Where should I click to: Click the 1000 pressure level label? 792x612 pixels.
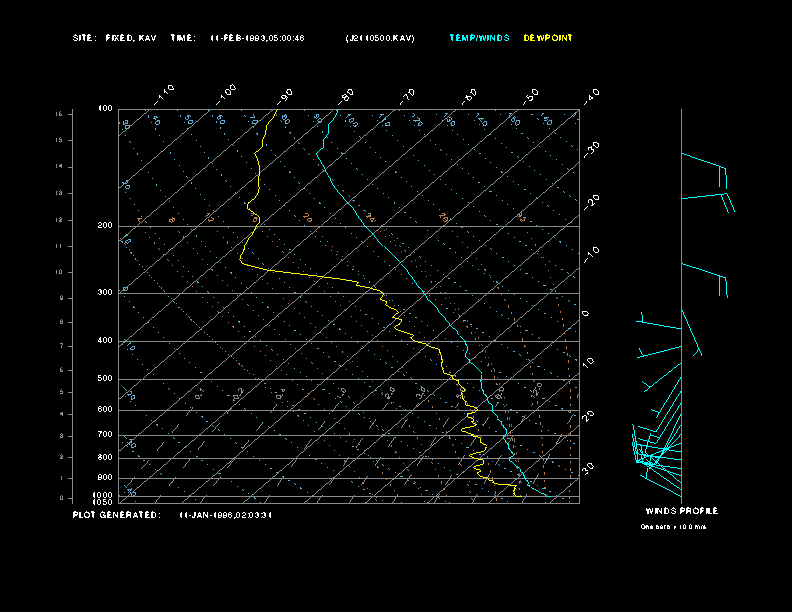[x=103, y=495]
